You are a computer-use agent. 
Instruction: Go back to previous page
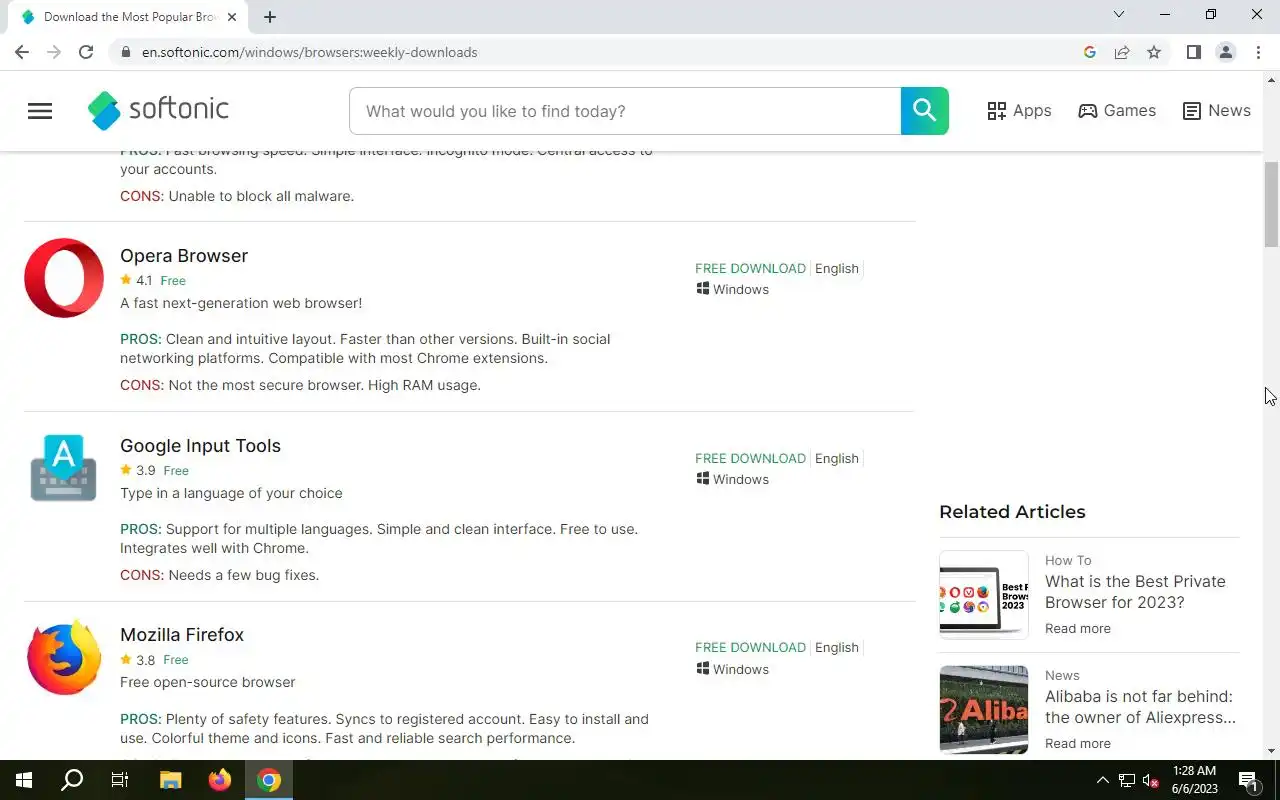coord(22,52)
